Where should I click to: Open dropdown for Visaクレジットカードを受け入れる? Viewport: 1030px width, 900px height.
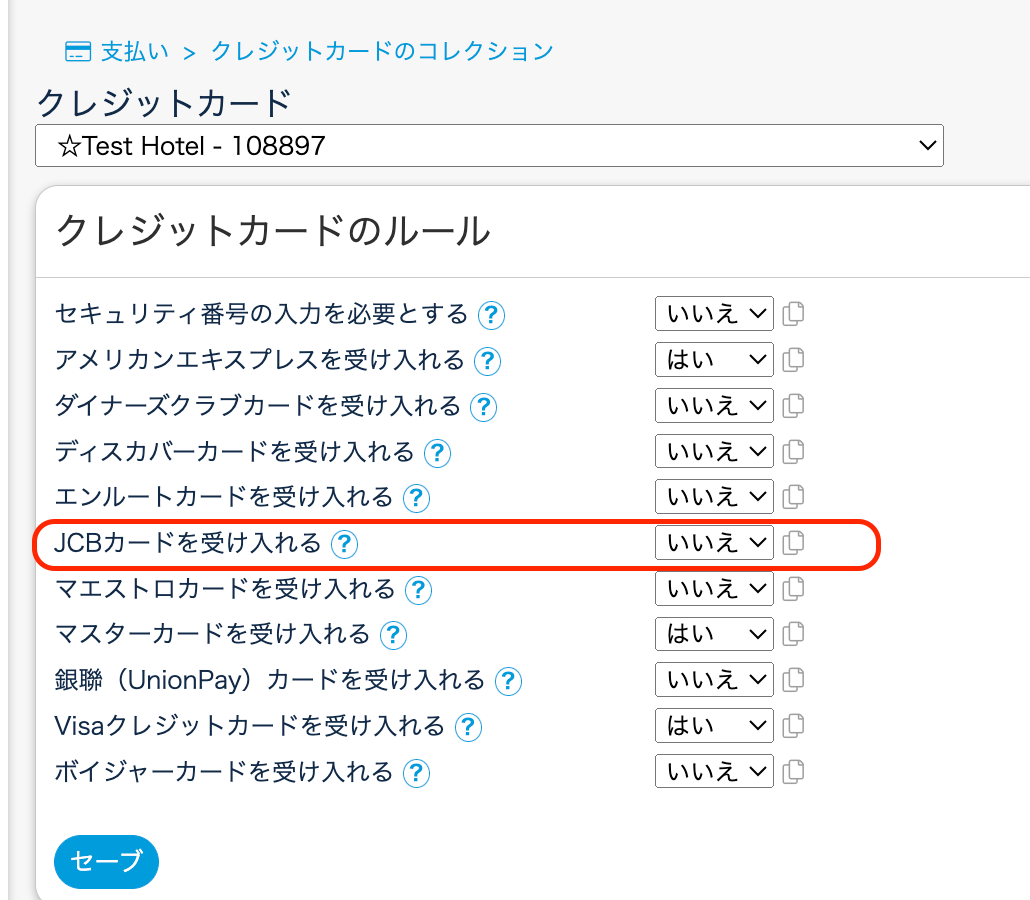(x=714, y=726)
